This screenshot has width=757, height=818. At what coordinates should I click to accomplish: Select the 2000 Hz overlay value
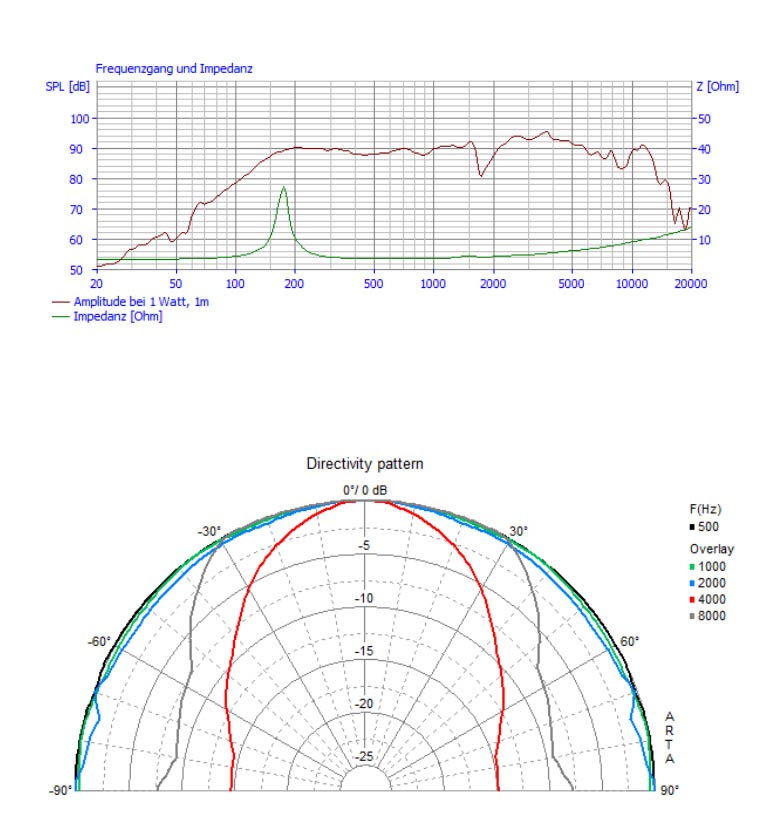(x=712, y=583)
